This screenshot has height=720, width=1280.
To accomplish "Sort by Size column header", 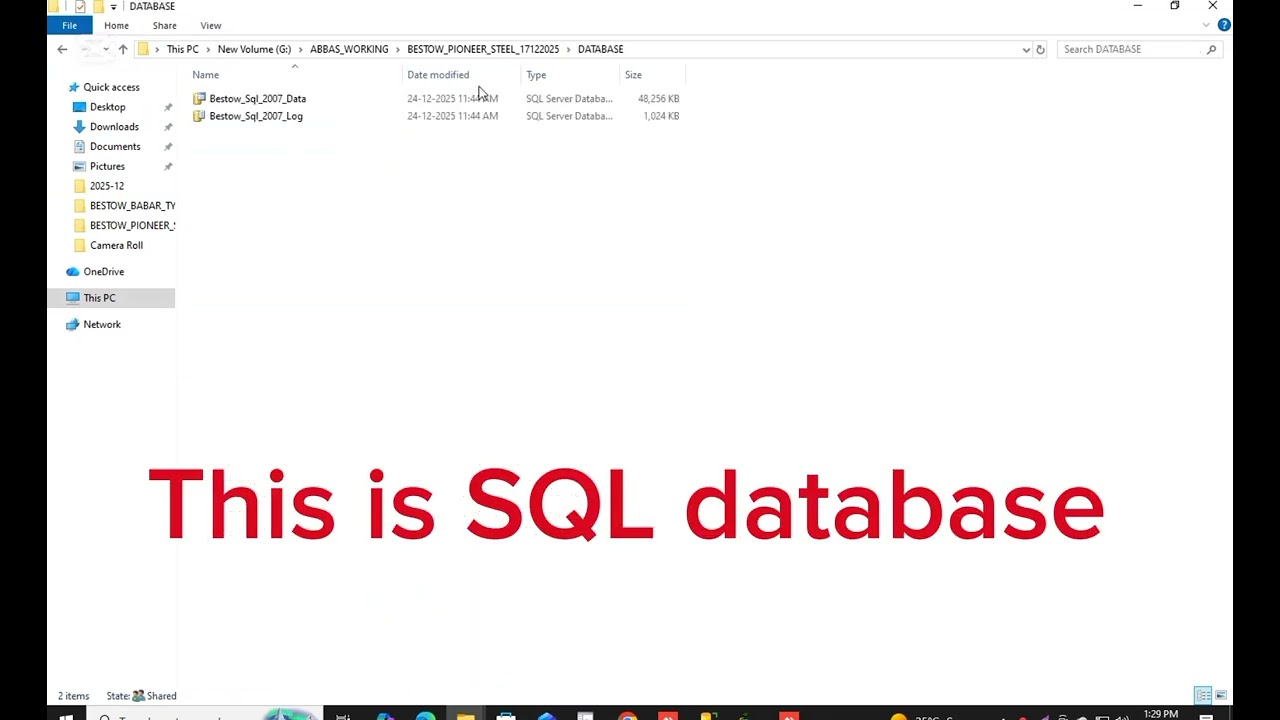I will (x=633, y=75).
